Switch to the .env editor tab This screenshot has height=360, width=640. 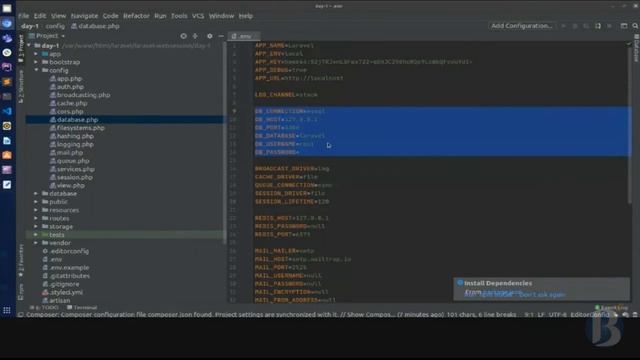tap(244, 36)
